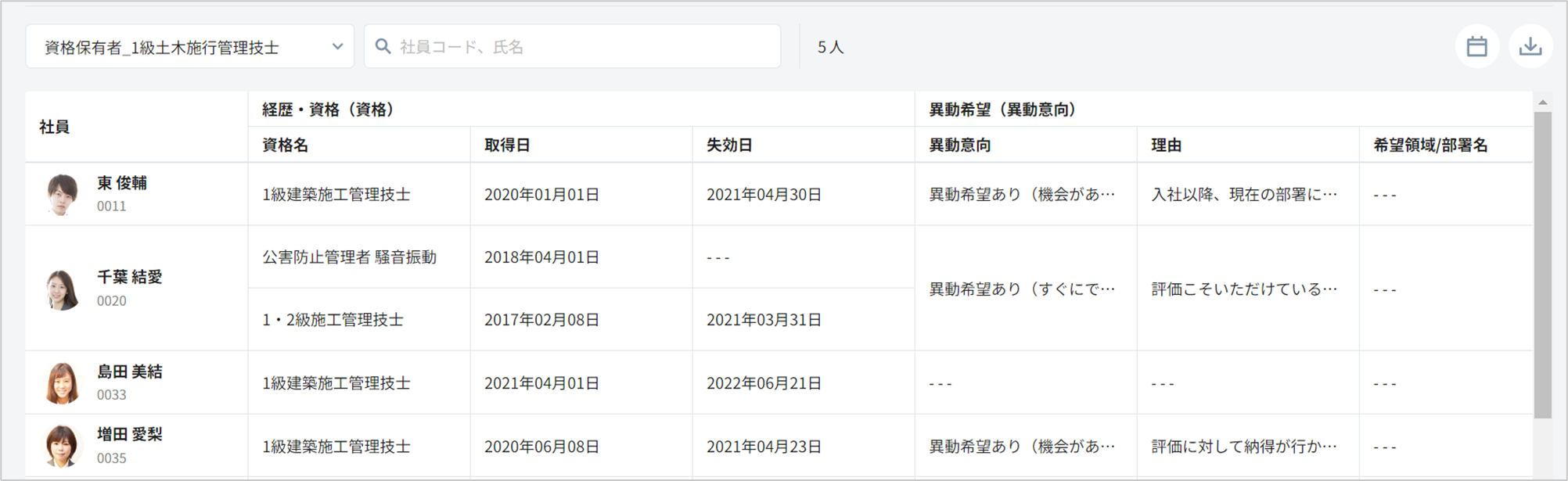Open employee 千葉 結愛 name link
The width and height of the screenshot is (1568, 481).
[x=130, y=277]
